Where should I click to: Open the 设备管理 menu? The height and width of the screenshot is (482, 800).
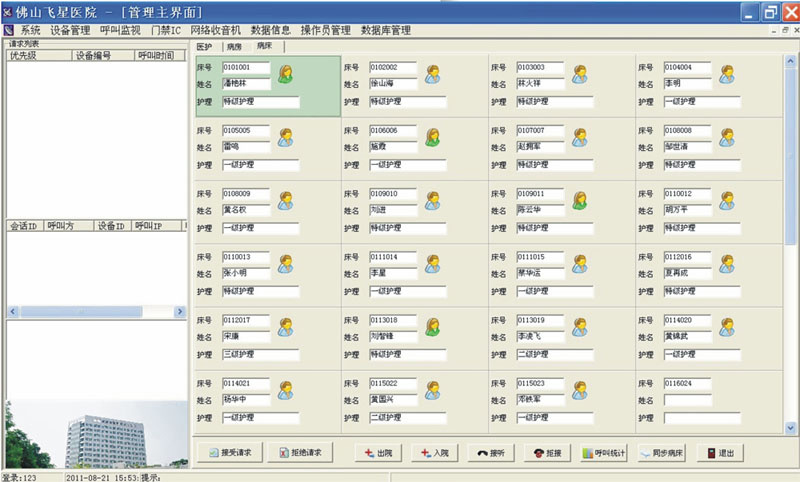tap(70, 30)
